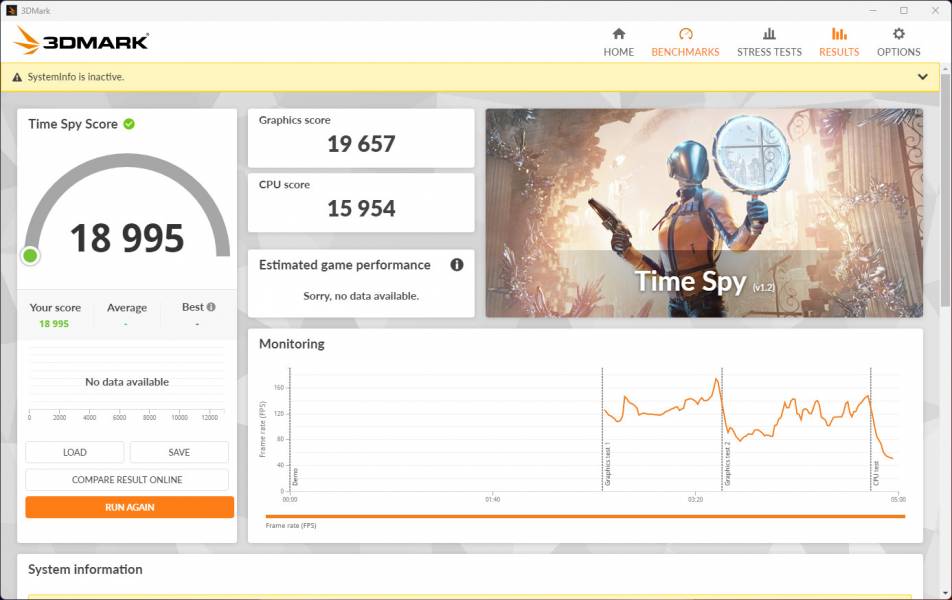Click the green check next to Time Spy Score
This screenshot has height=600, width=952.
point(129,124)
